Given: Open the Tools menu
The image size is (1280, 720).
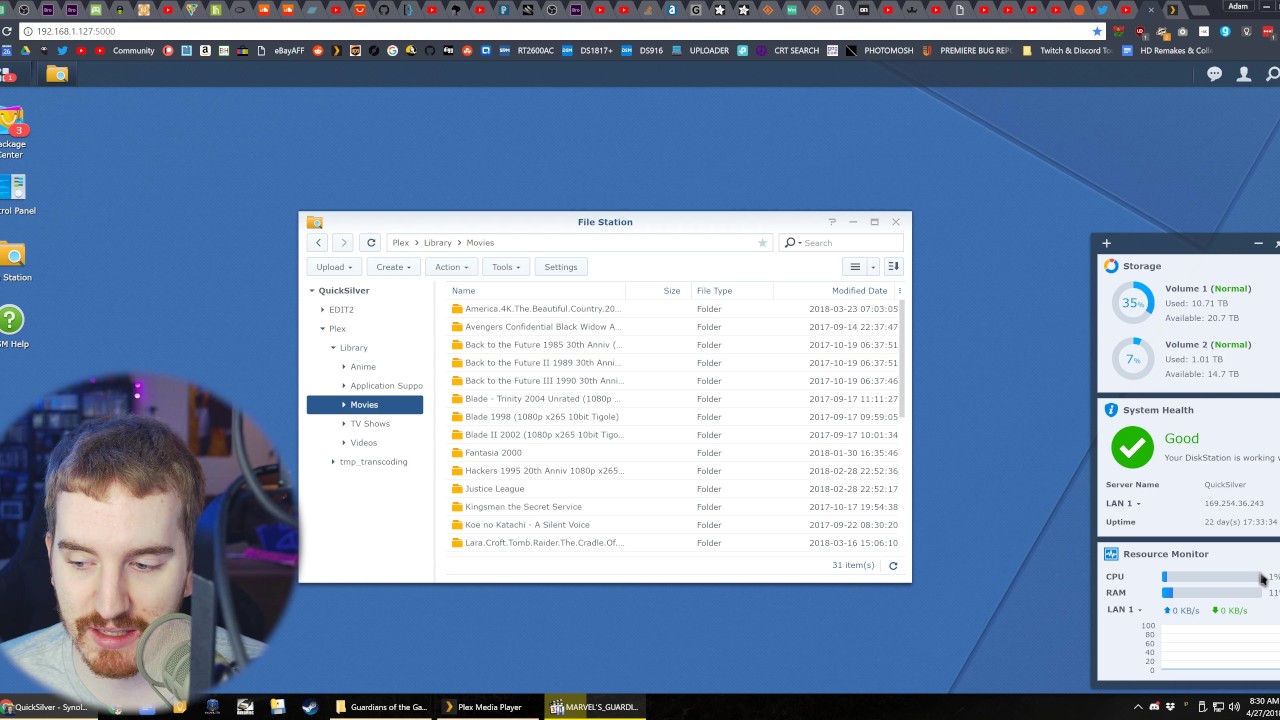Looking at the screenshot, I should pyautogui.click(x=506, y=267).
